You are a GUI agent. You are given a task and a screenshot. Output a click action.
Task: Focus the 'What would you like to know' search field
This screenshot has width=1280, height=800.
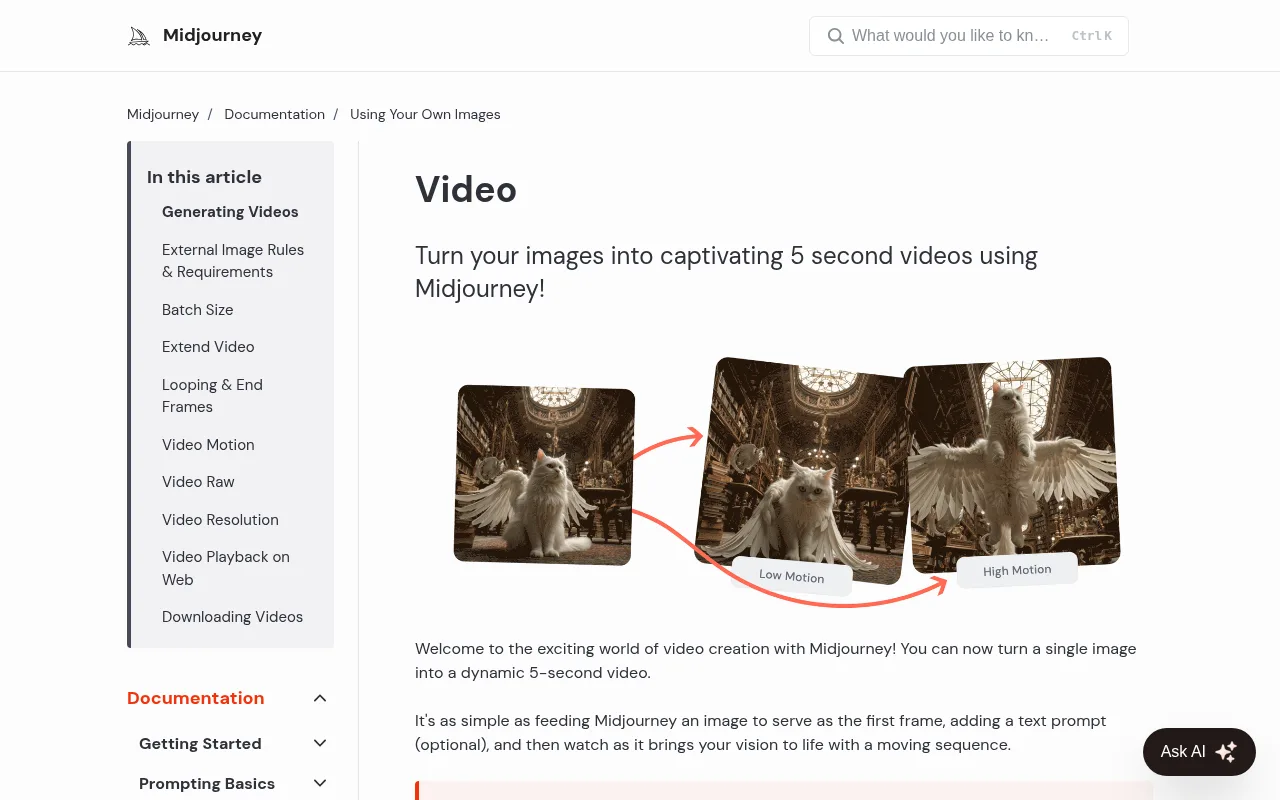click(968, 36)
